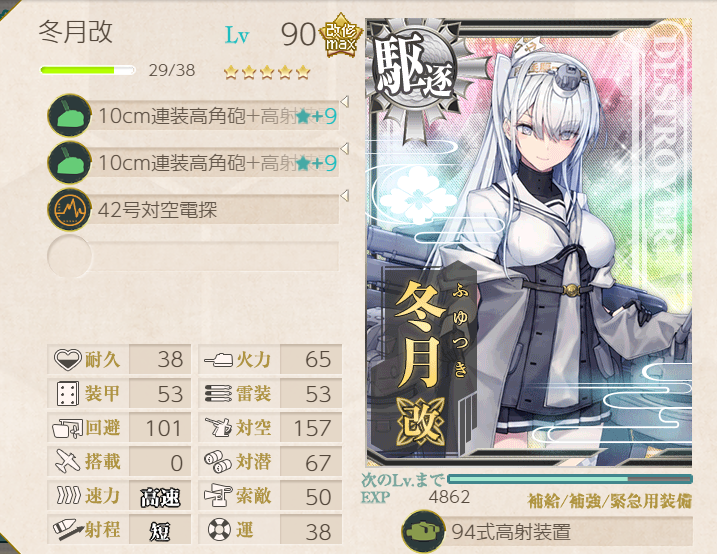Expand arrow beside first equipment slot

pos(345,101)
